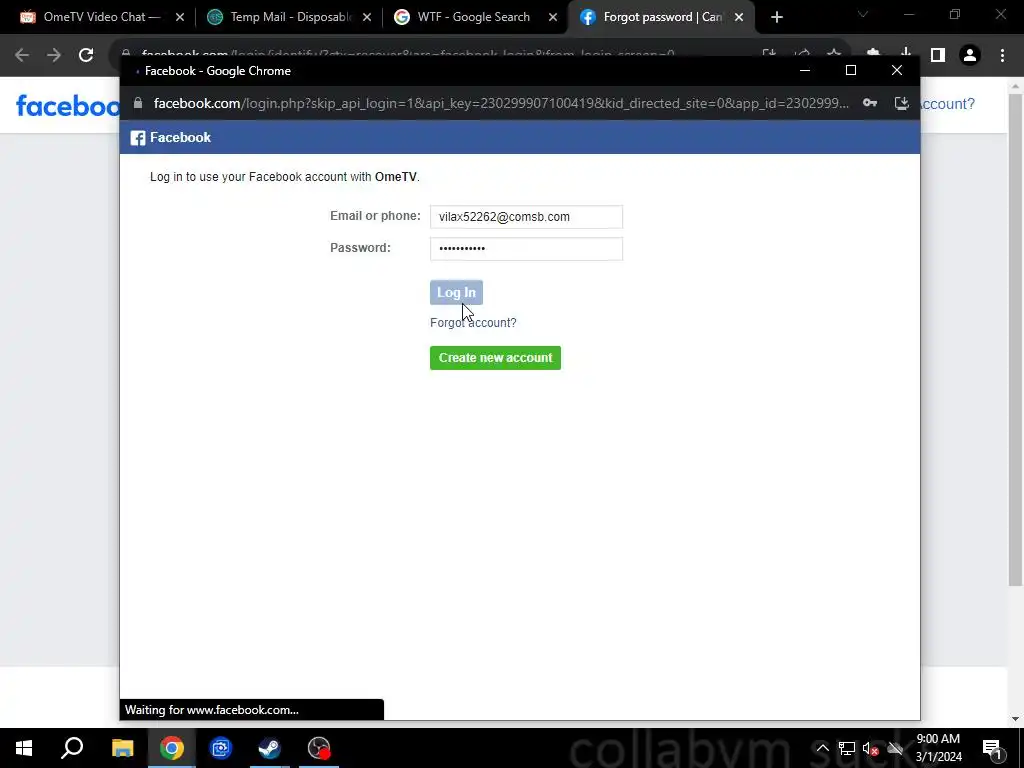Click the Chrome taskbar icon

coord(172,748)
